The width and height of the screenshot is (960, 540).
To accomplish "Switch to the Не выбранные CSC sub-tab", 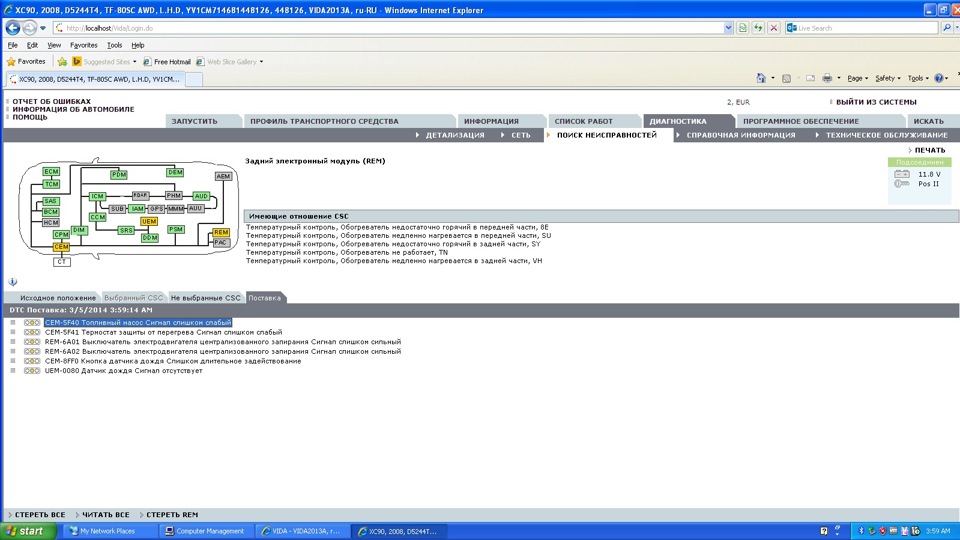I will point(206,298).
